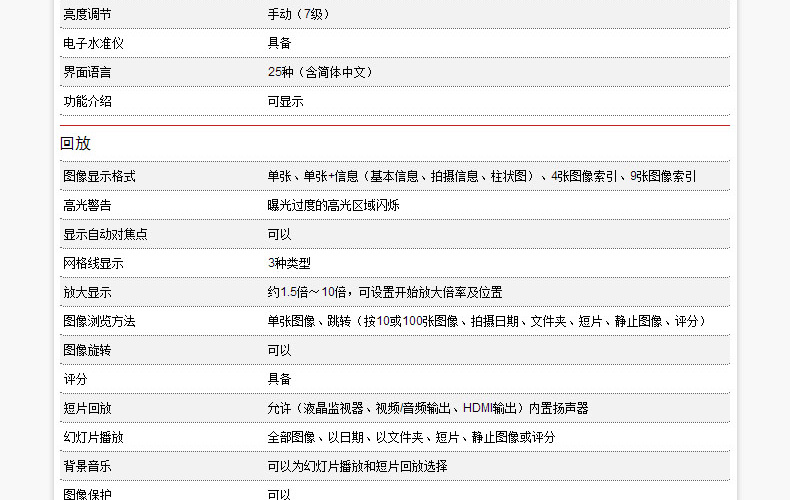Click the 手动（7级）value text
The height and width of the screenshot is (500, 790).
pos(299,14)
